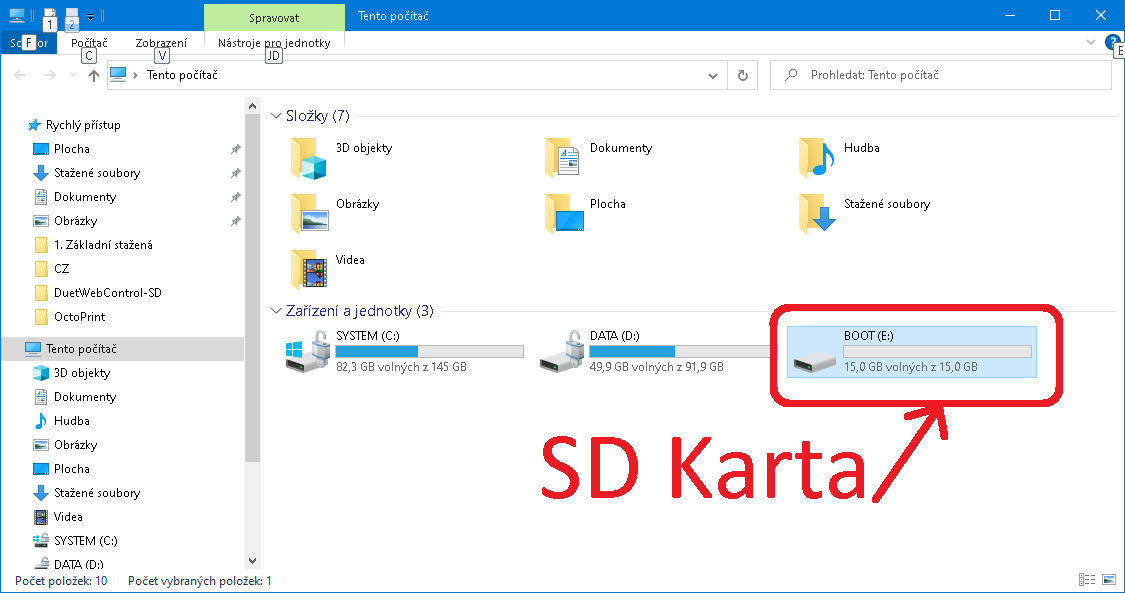Expand the ribbon with the chevron
This screenshot has width=1125, height=593.
[x=1091, y=42]
